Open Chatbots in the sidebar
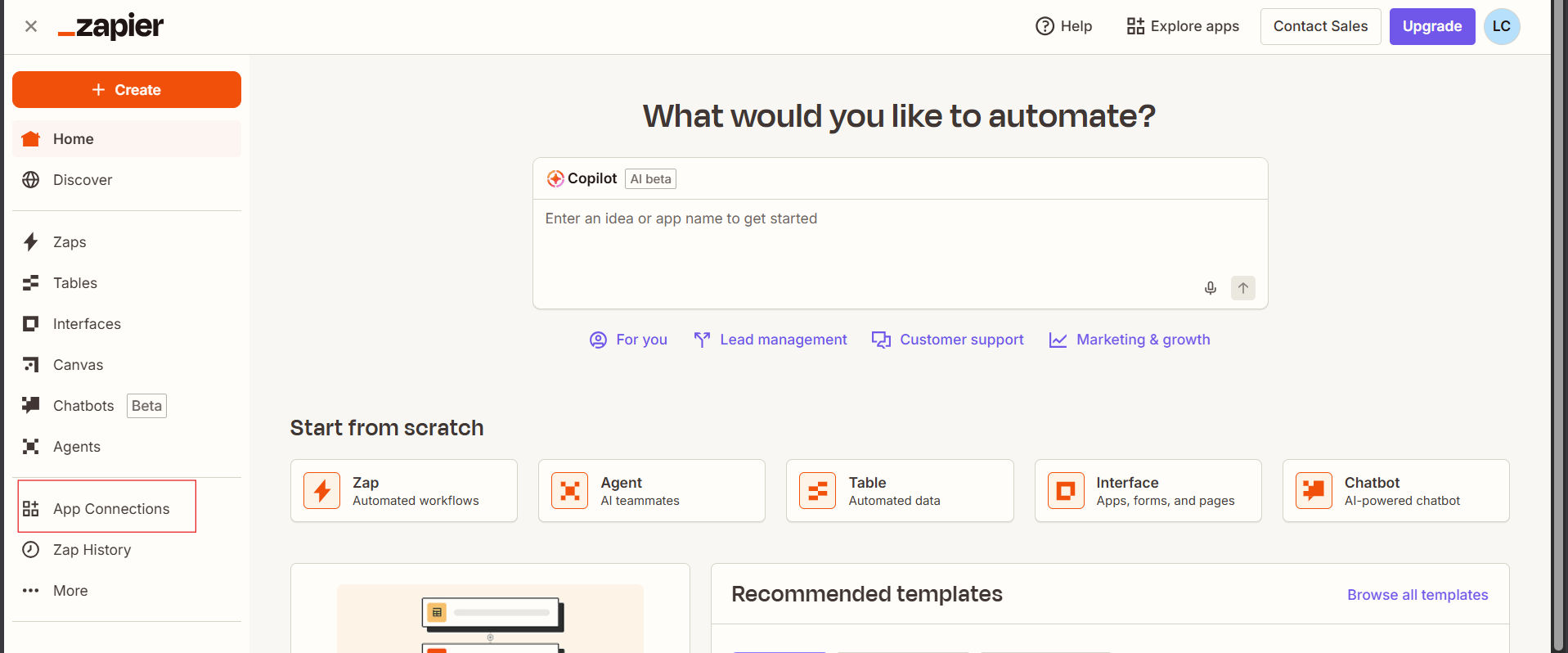The height and width of the screenshot is (653, 1568). click(x=127, y=405)
